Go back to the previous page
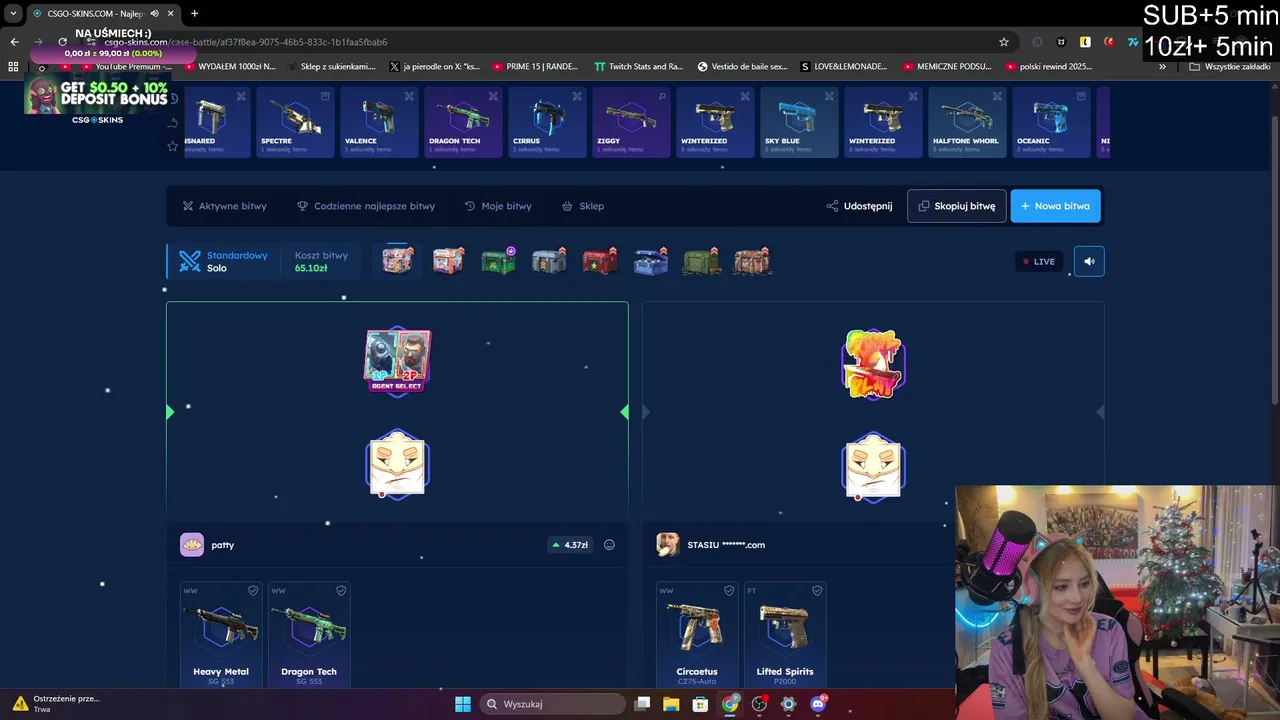 click(x=14, y=42)
